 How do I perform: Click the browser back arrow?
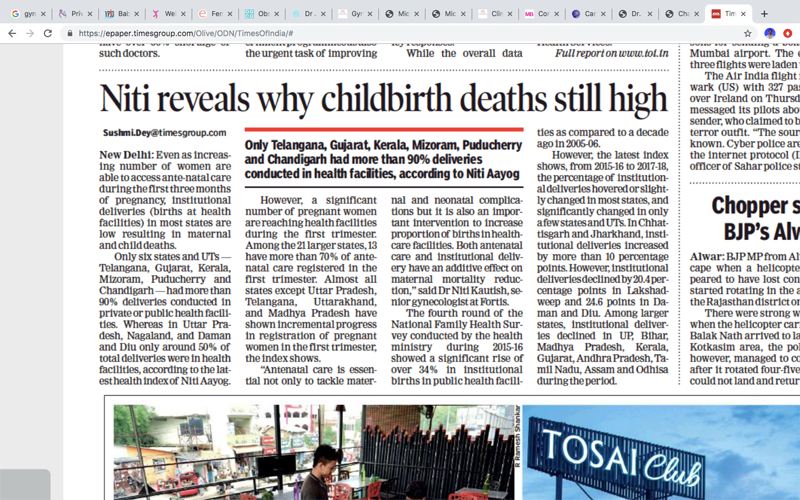coord(12,33)
